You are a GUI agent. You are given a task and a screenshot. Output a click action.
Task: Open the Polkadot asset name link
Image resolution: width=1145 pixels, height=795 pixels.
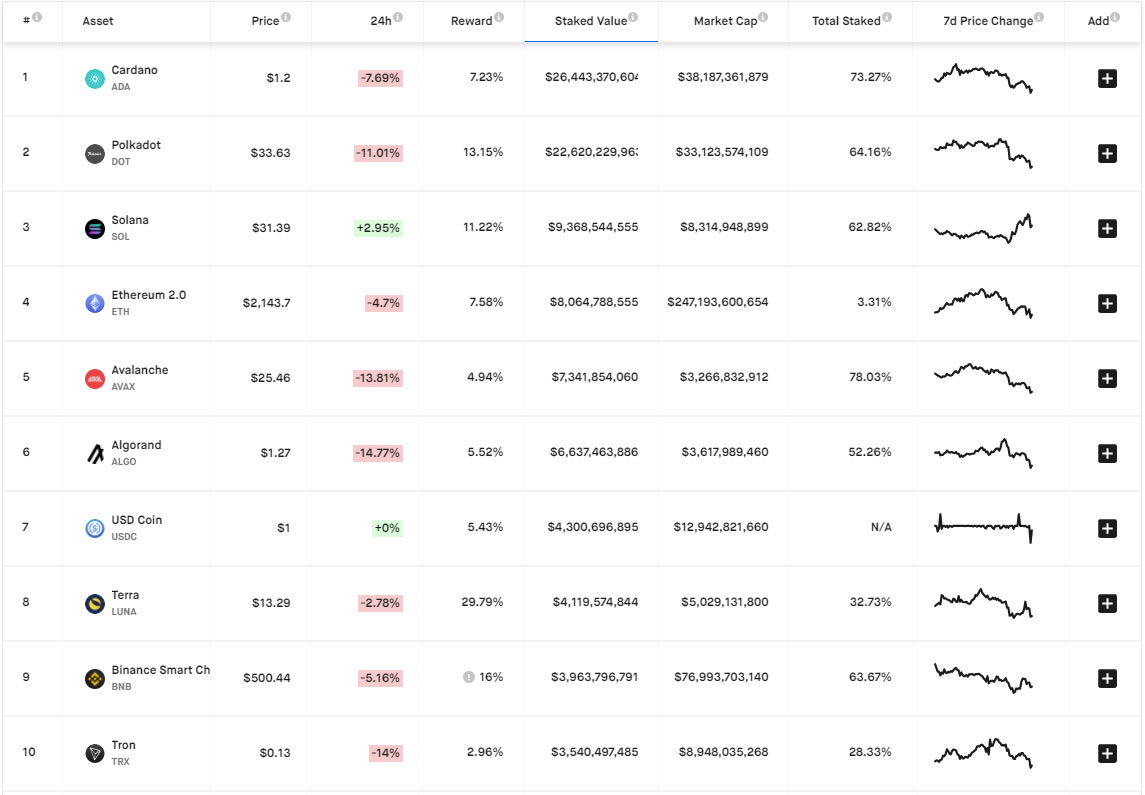pos(136,145)
